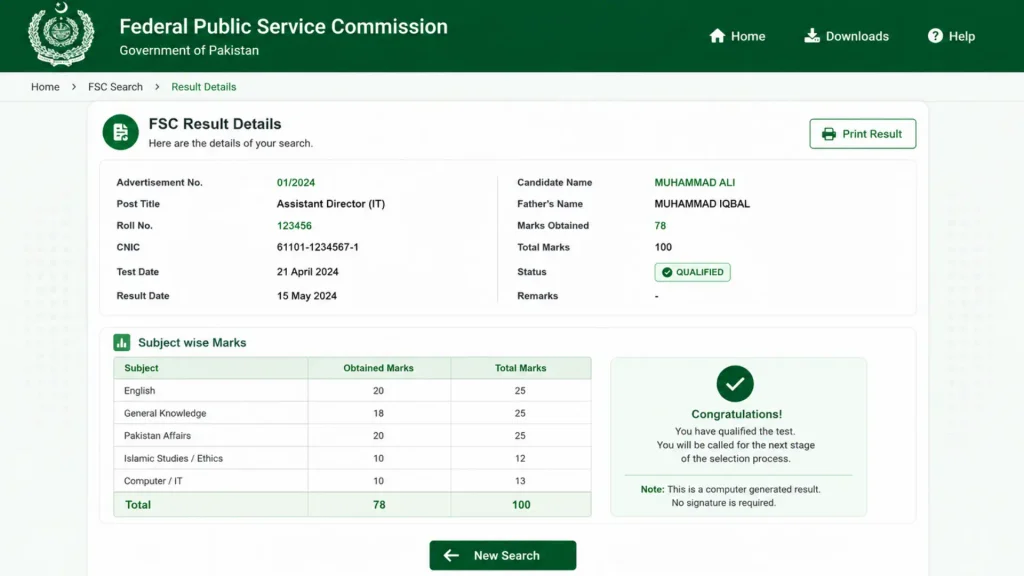The image size is (1024, 576).
Task: Click test date 21 April 2024
Action: coord(308,272)
